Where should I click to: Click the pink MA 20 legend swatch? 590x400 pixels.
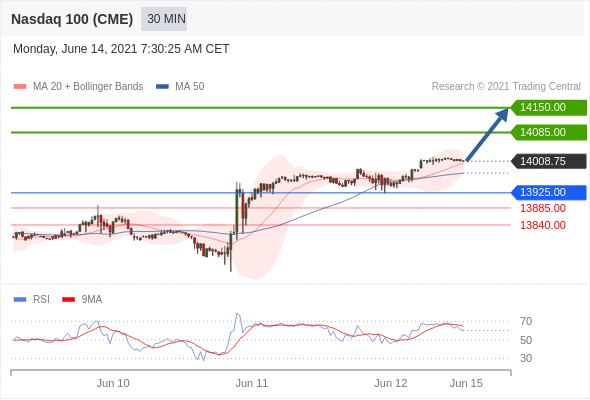coord(20,87)
